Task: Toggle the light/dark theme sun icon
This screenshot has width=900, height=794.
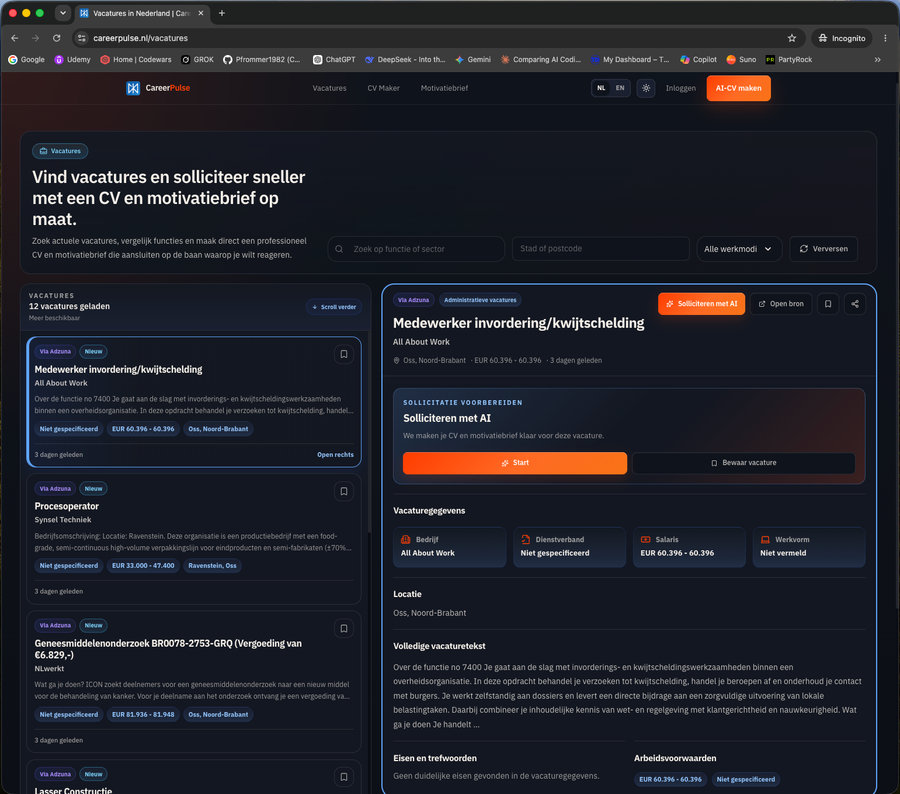Action: point(646,88)
